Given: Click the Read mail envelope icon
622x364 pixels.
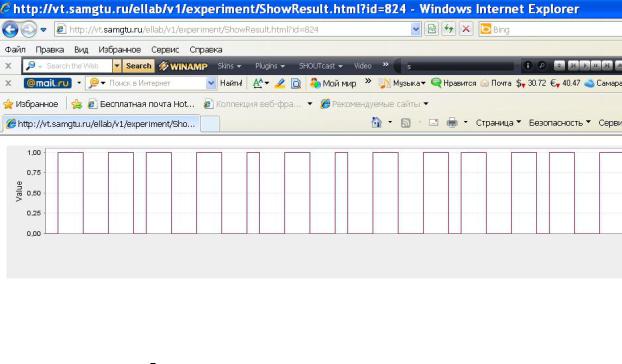Looking at the screenshot, I should tap(433, 123).
